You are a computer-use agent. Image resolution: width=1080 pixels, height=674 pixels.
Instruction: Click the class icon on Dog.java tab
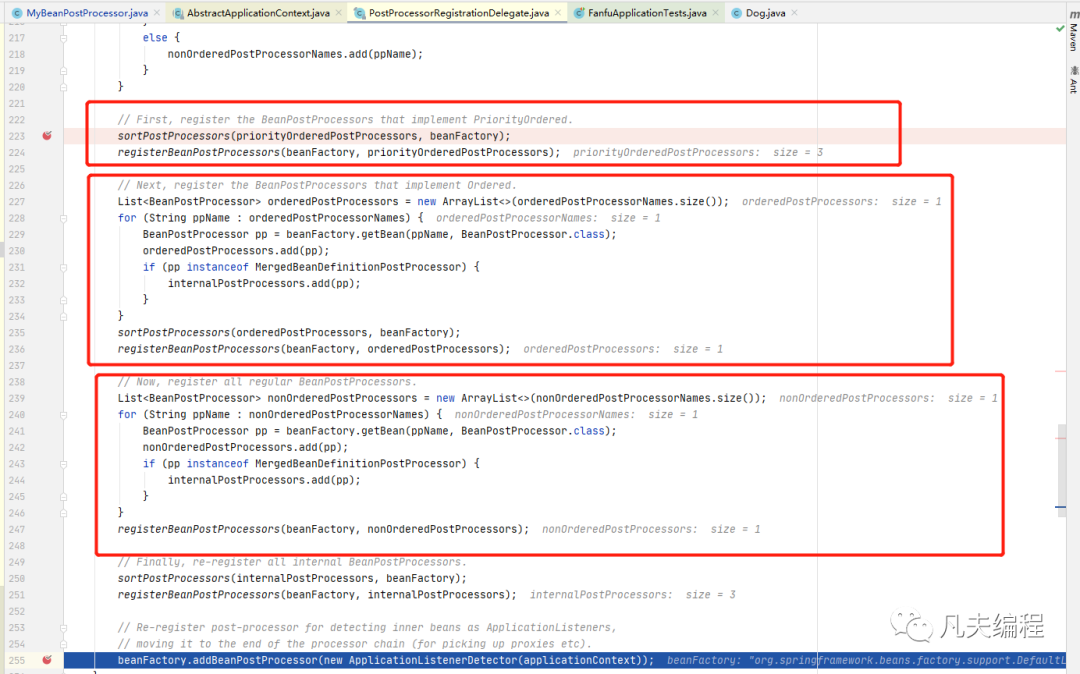(737, 12)
